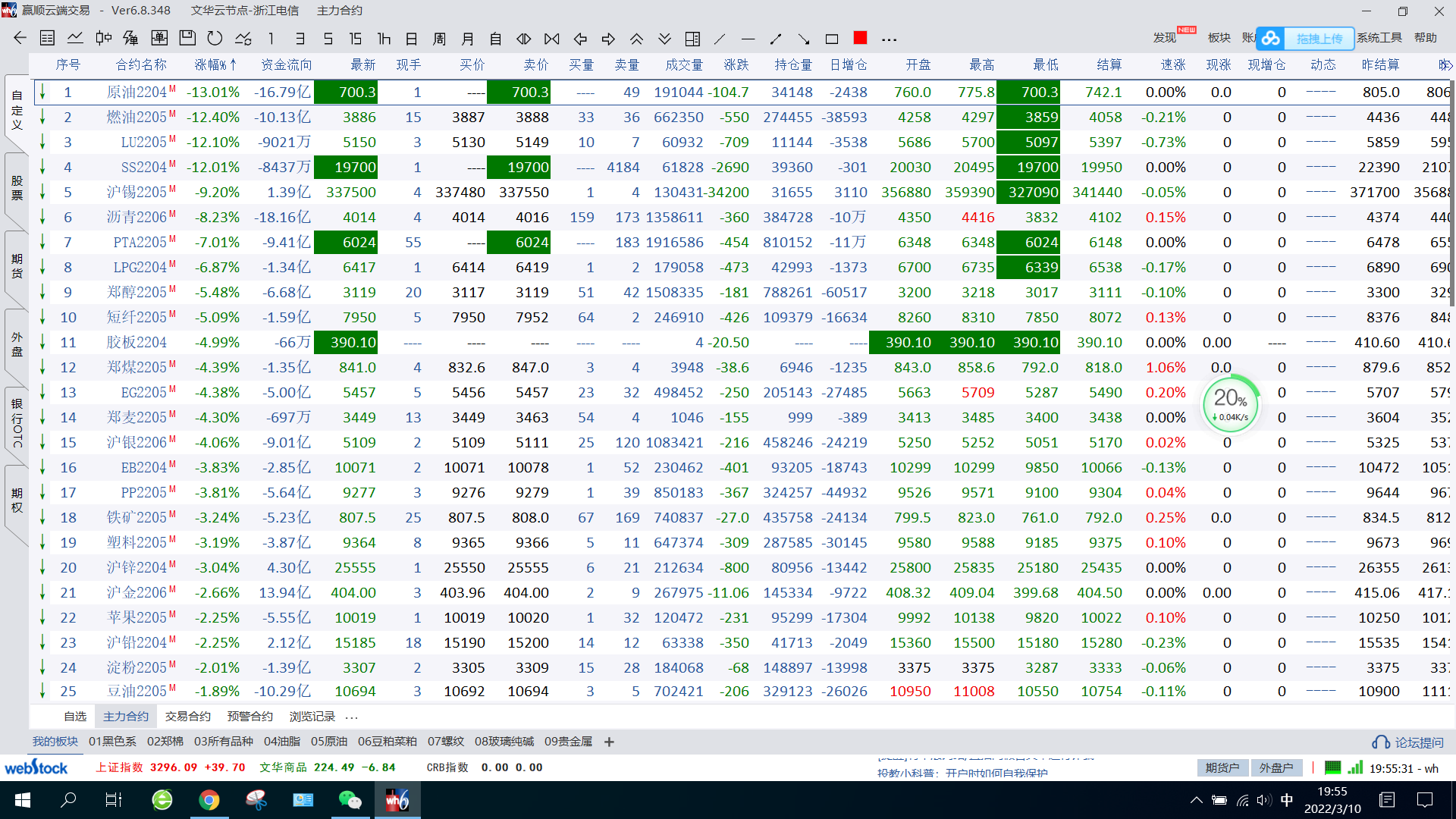Open the 自定义 side tab
The image size is (1456, 819).
click(17, 110)
